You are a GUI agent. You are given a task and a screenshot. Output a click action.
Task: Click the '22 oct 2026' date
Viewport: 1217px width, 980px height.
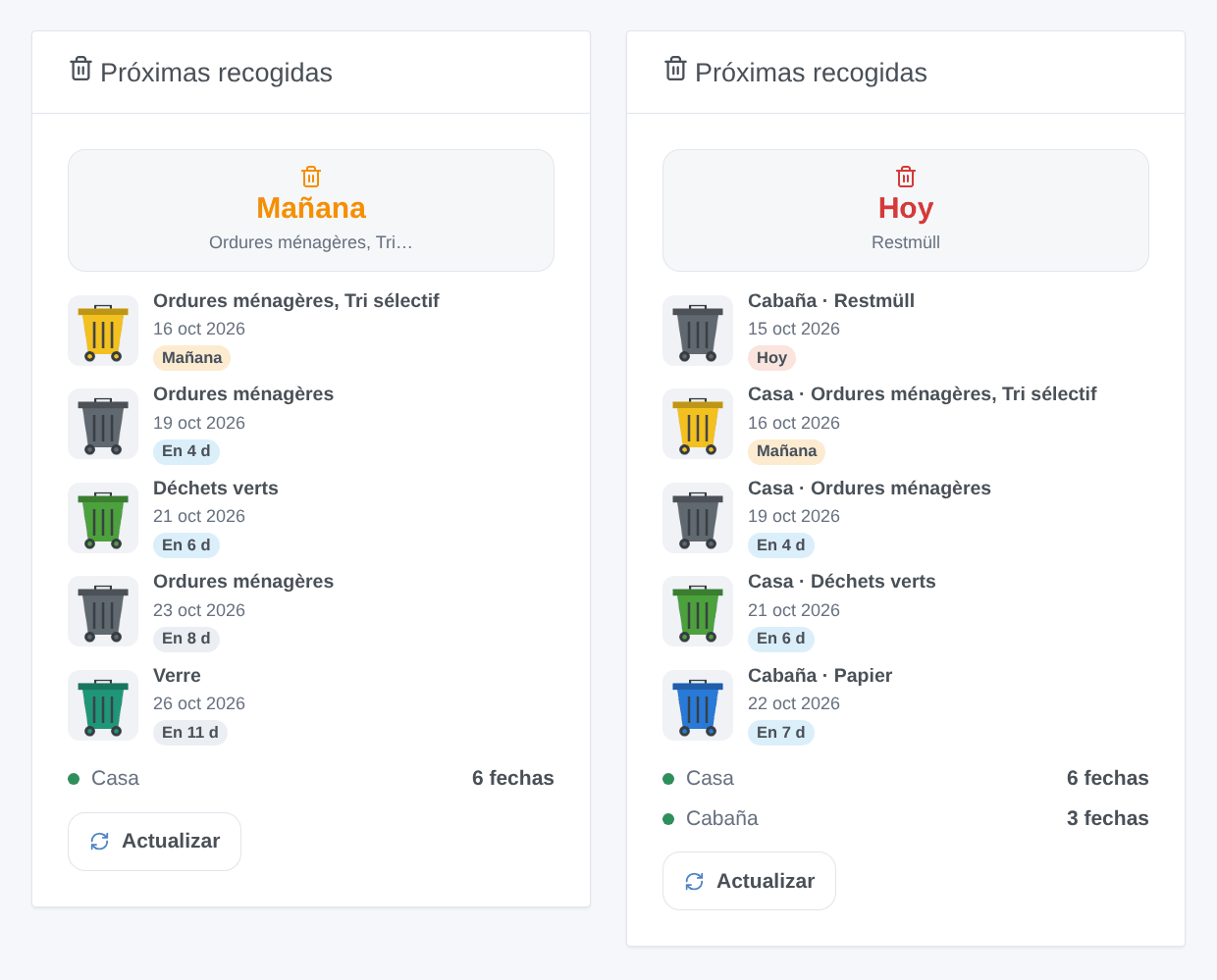pos(794,703)
